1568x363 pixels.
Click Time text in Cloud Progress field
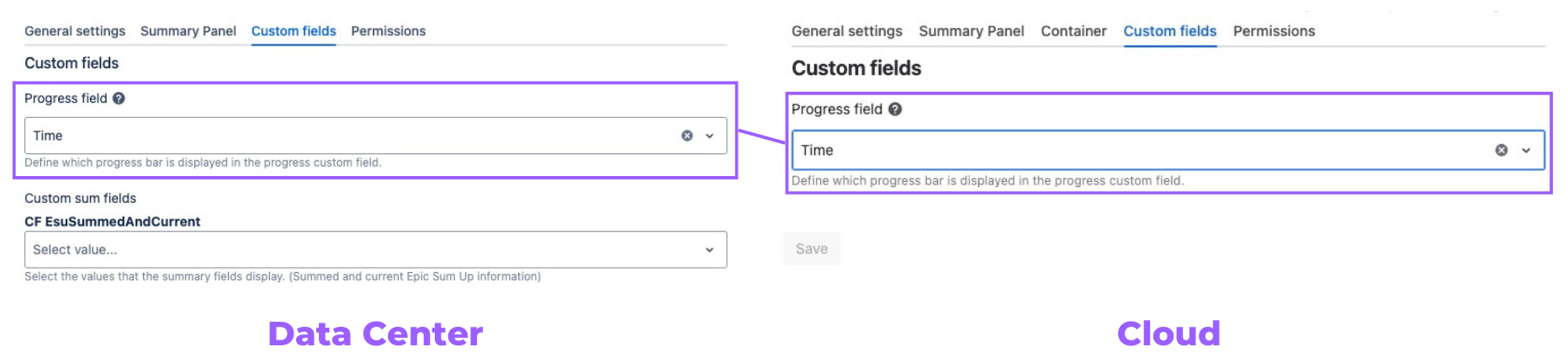[817, 150]
